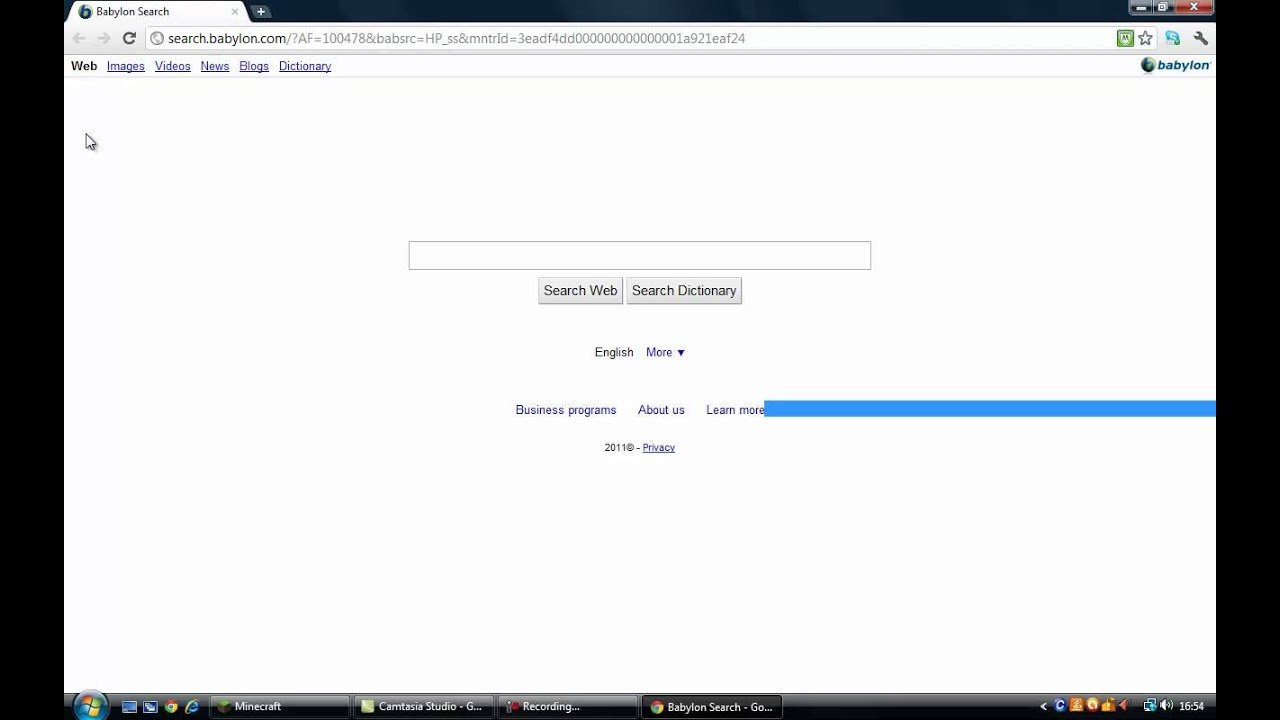Click the orange circle tray icon

(x=1092, y=706)
